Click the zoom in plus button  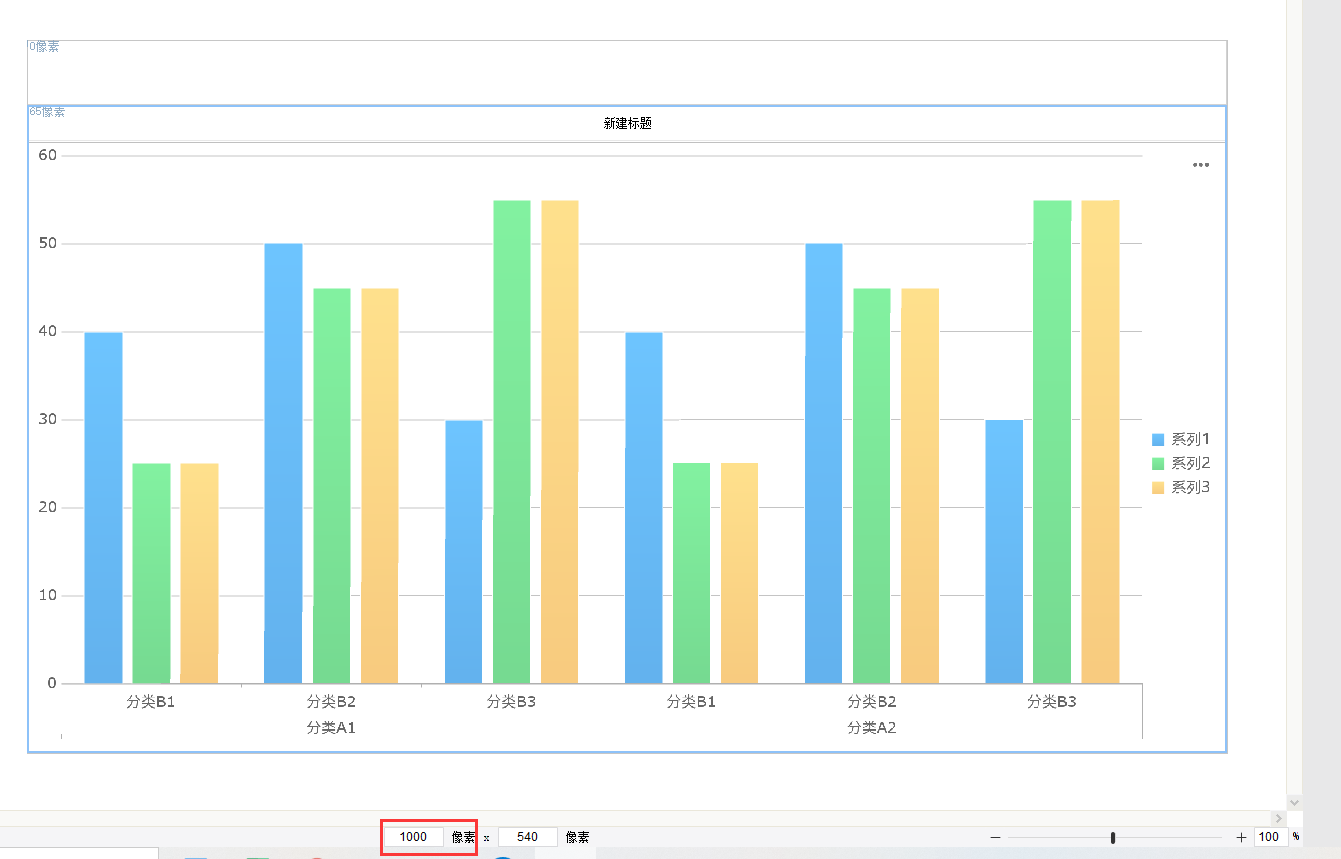click(1241, 837)
